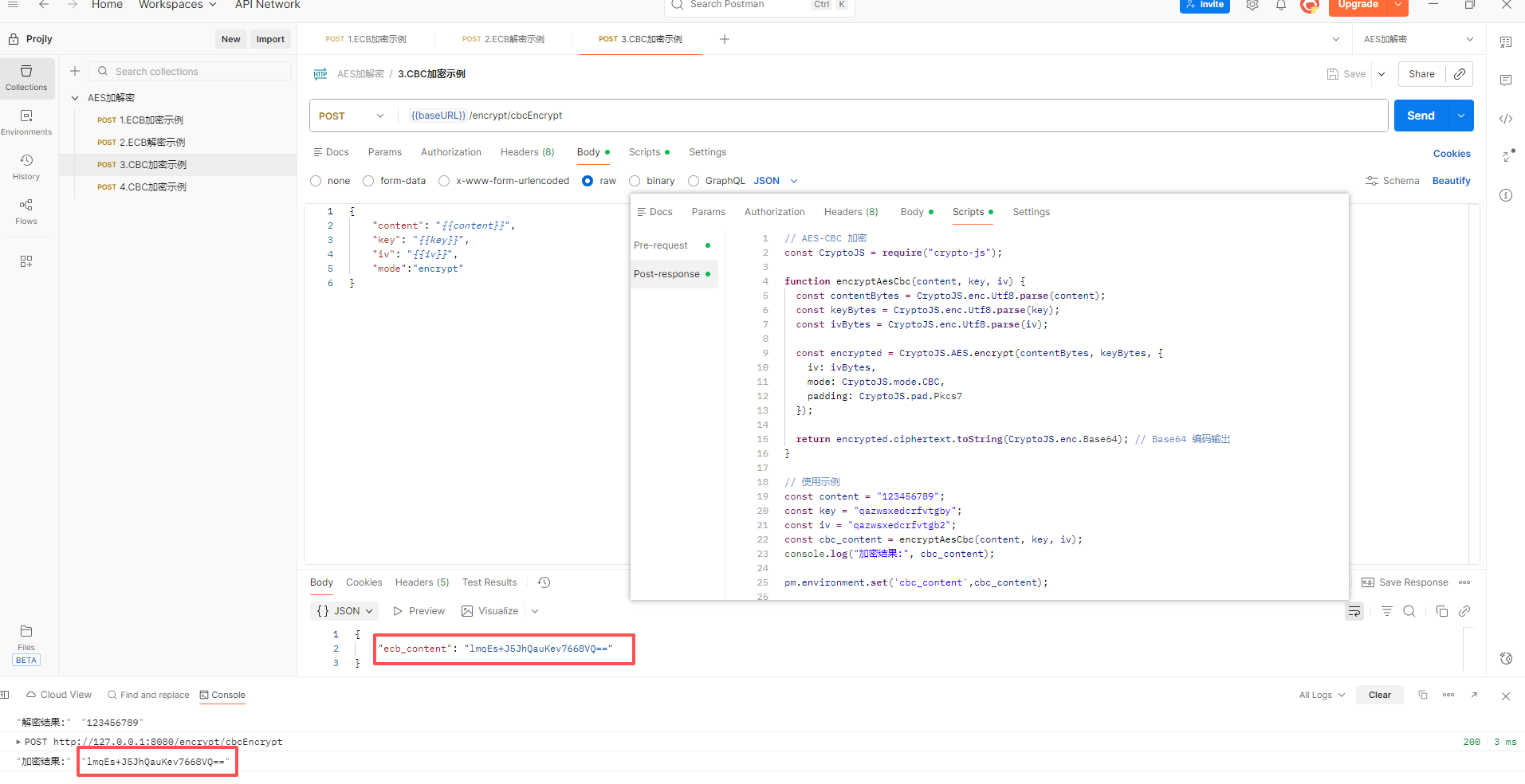Screen dimensions: 1525x784
Task: Switch to the Authorization tab
Action: tap(451, 152)
